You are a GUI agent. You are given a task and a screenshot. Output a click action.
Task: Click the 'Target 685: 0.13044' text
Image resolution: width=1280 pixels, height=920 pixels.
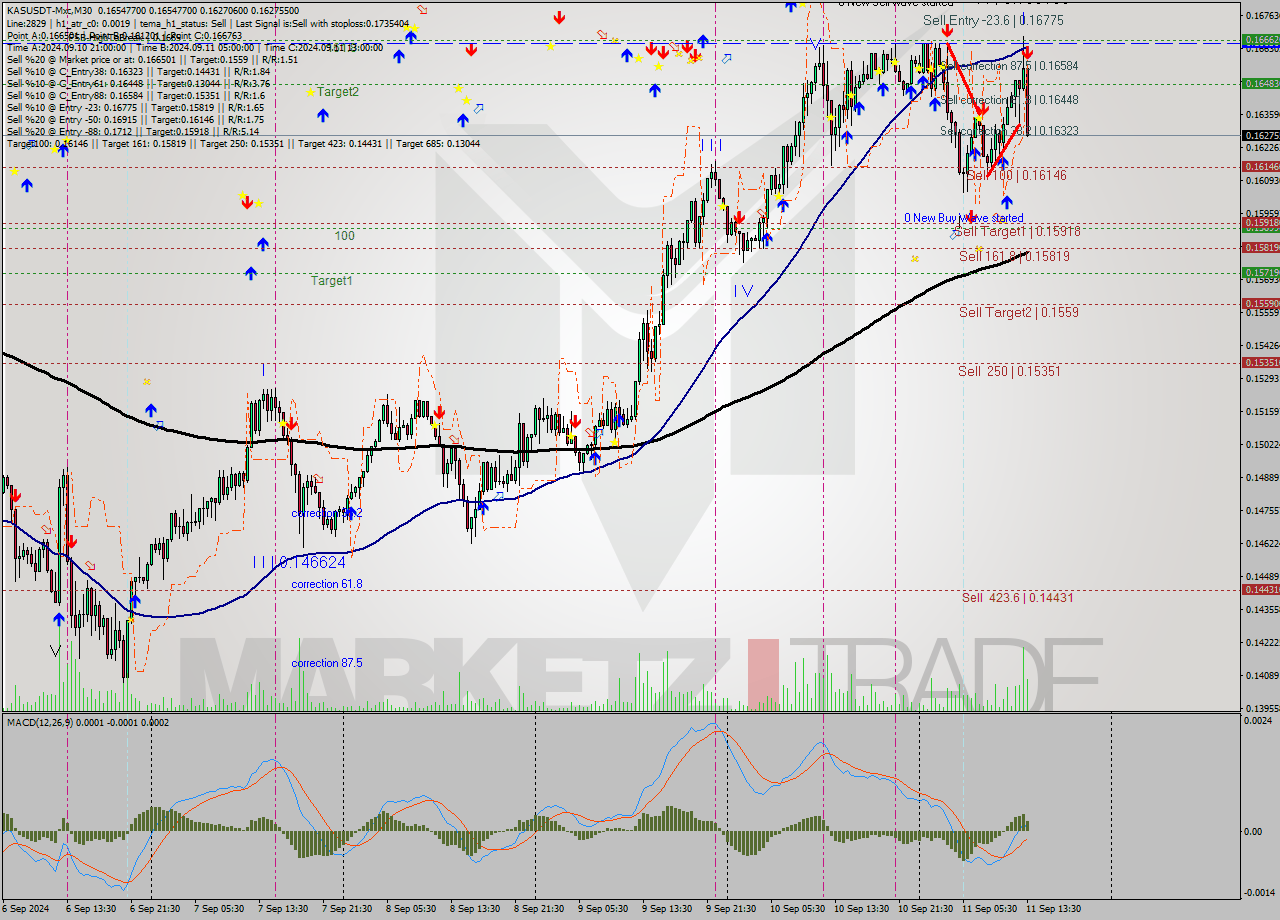(x=438, y=144)
